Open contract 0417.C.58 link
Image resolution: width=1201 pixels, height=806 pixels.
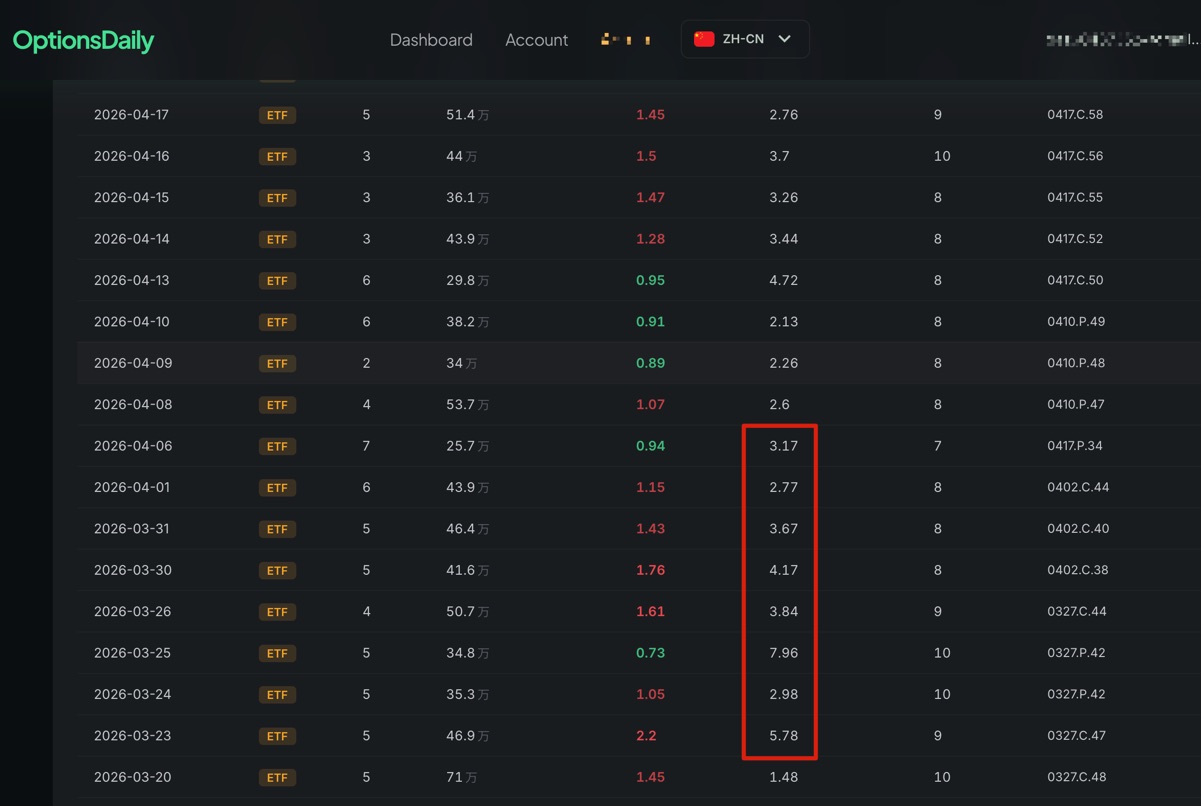click(1075, 115)
